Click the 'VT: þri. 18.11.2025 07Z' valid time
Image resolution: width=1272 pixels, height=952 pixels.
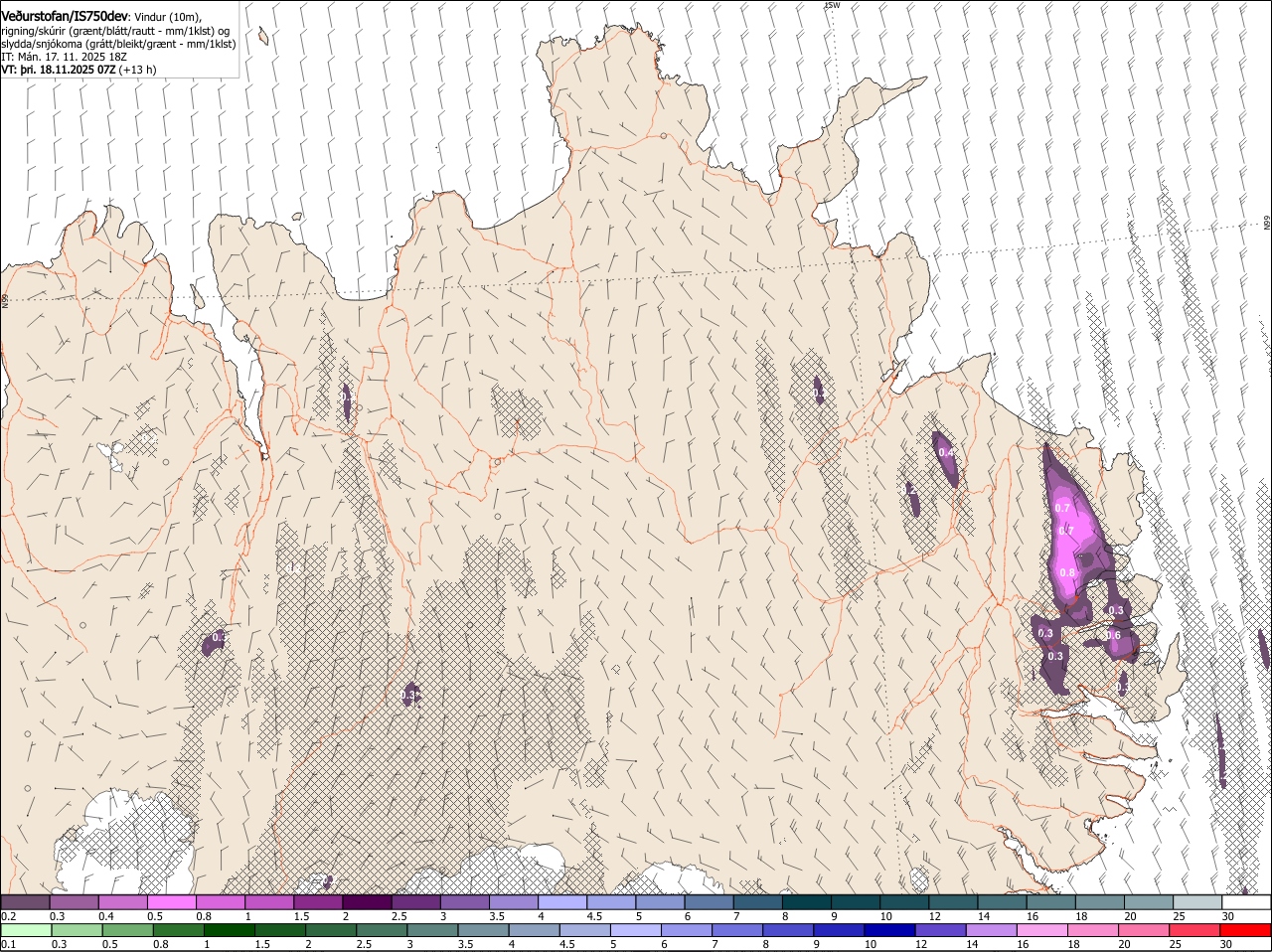click(58, 70)
